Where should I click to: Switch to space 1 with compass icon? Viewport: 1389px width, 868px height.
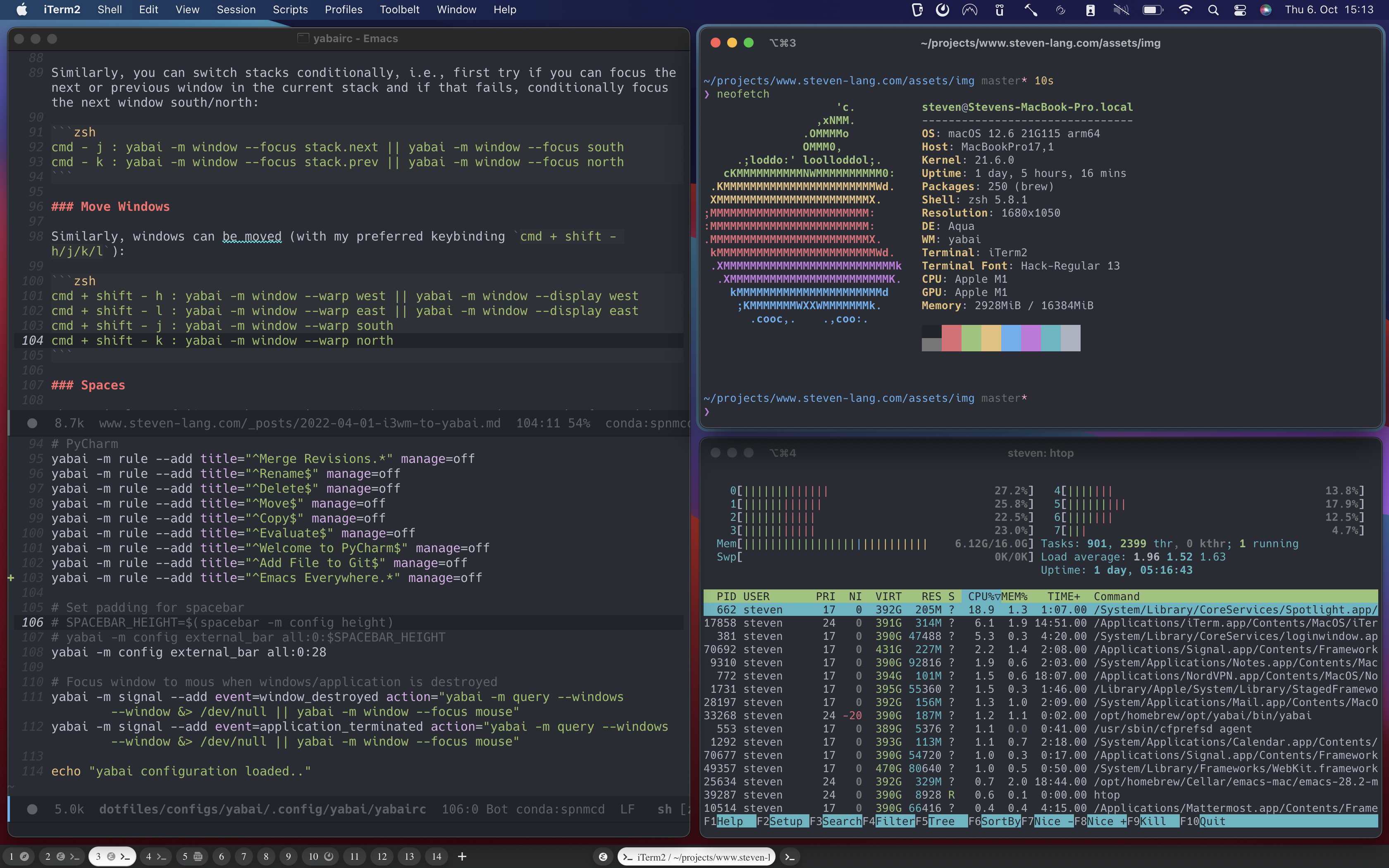(x=18, y=856)
